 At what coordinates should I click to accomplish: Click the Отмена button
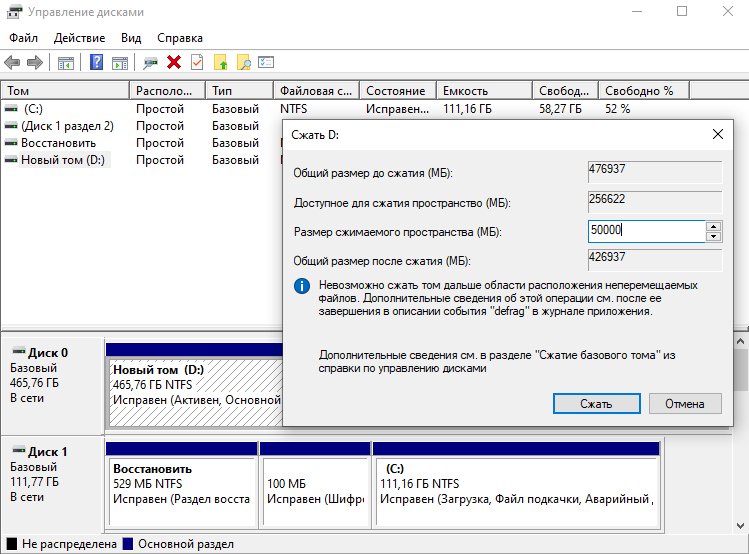pyautogui.click(x=685, y=404)
